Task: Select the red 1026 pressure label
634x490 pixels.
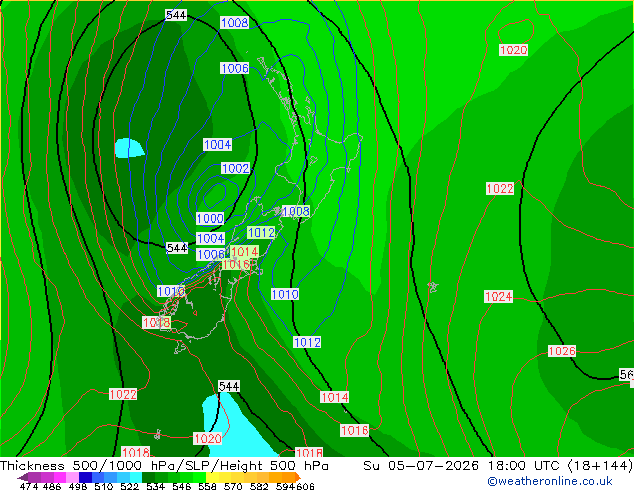Action: [x=562, y=351]
